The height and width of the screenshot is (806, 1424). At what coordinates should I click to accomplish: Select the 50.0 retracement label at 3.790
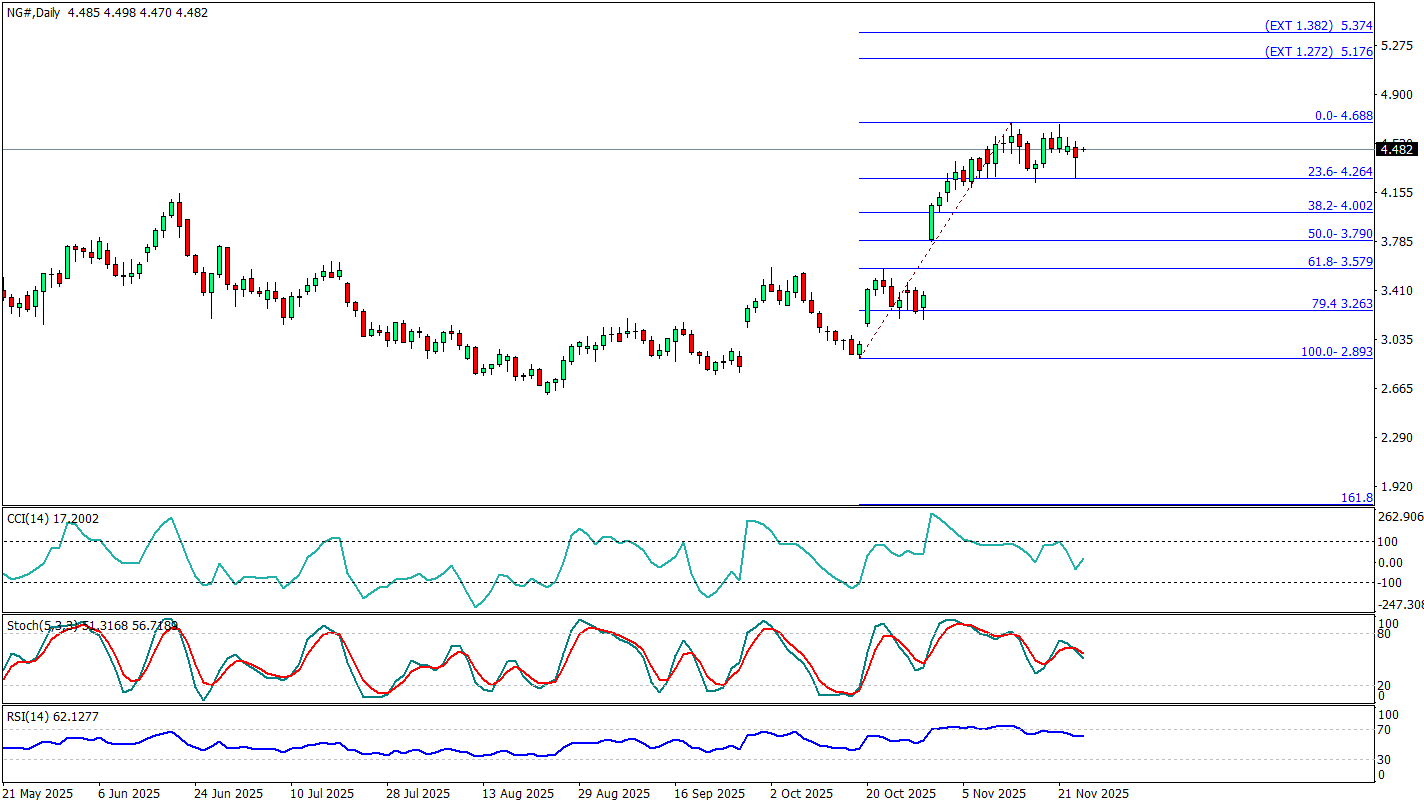[1340, 233]
